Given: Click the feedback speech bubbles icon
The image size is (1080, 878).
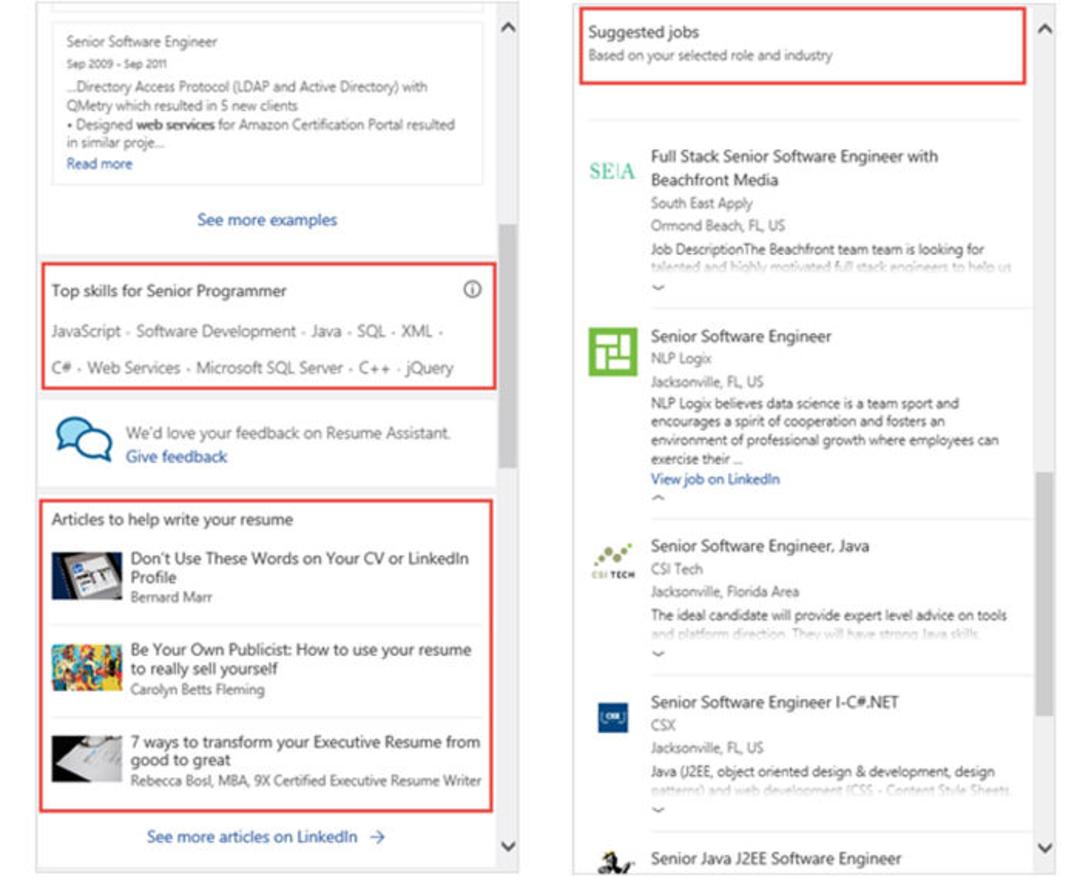Looking at the screenshot, I should [x=84, y=439].
